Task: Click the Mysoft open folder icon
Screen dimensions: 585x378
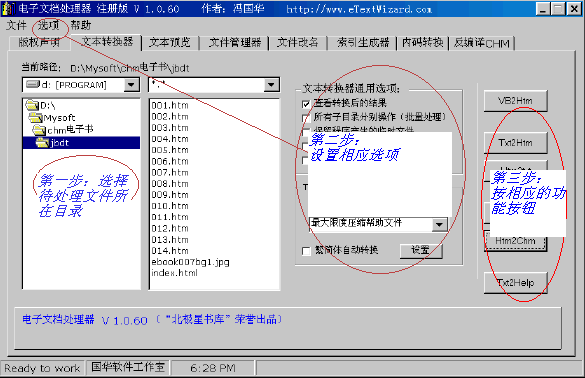Action: tap(36, 118)
